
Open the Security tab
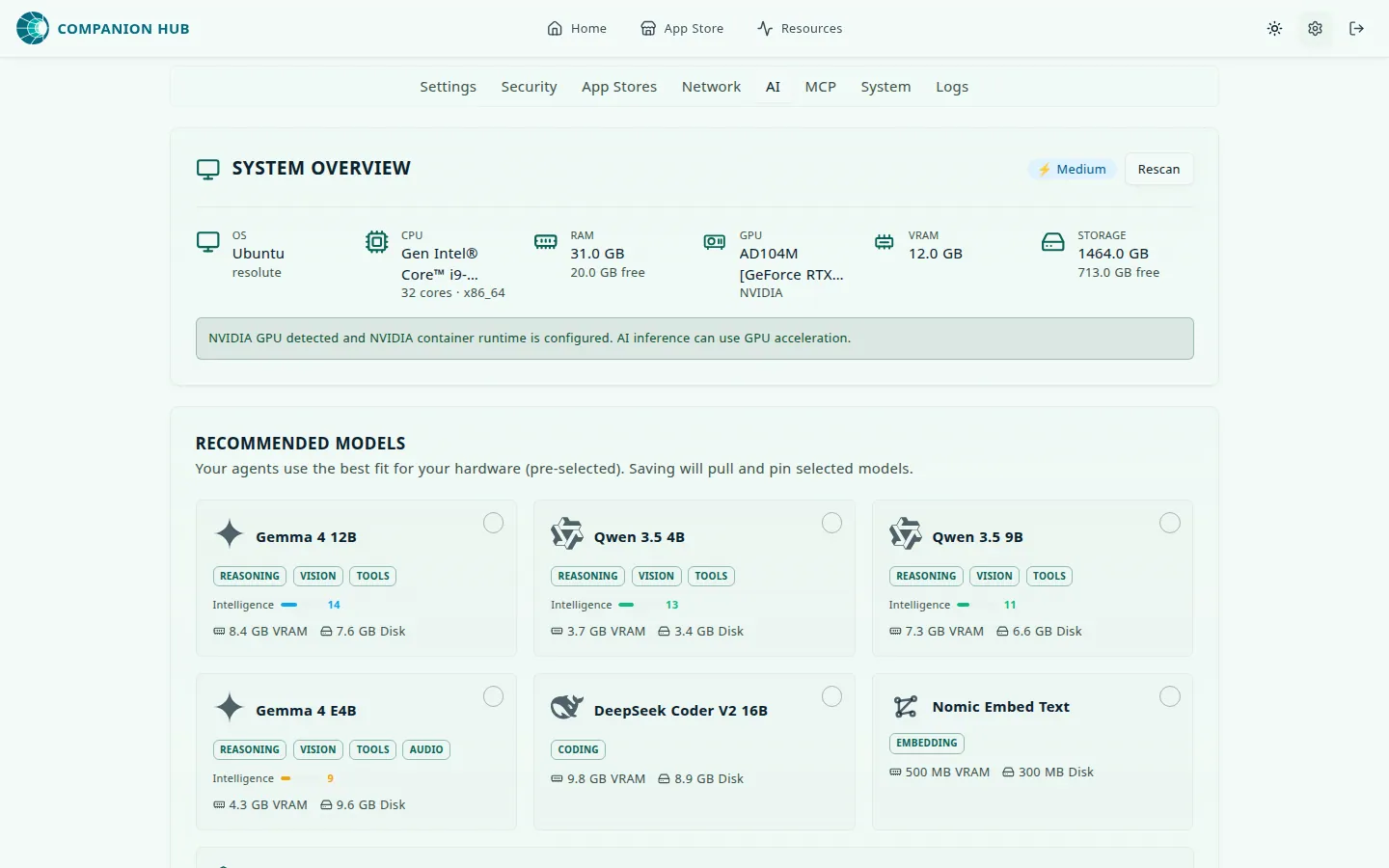coord(529,87)
